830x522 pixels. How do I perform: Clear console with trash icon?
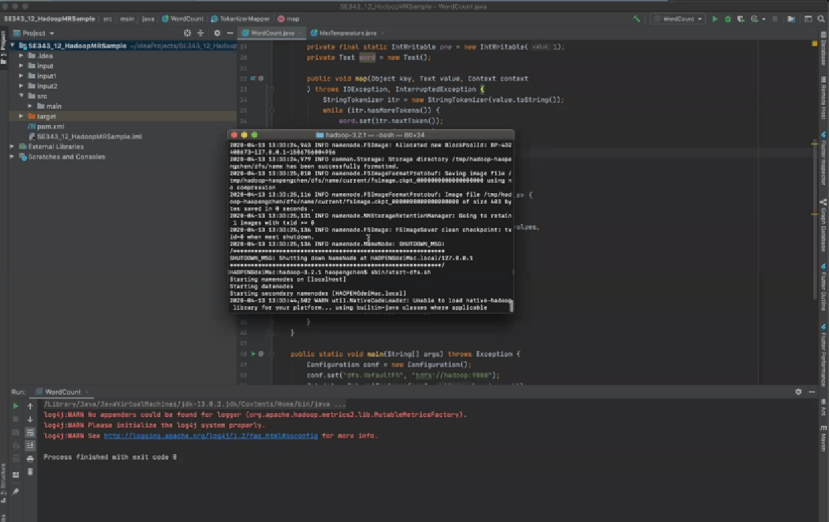pyautogui.click(x=29, y=469)
